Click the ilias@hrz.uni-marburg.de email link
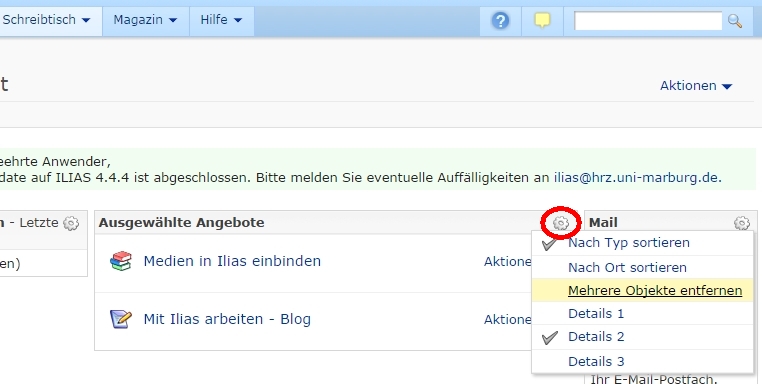This screenshot has height=384, width=762. [637, 178]
